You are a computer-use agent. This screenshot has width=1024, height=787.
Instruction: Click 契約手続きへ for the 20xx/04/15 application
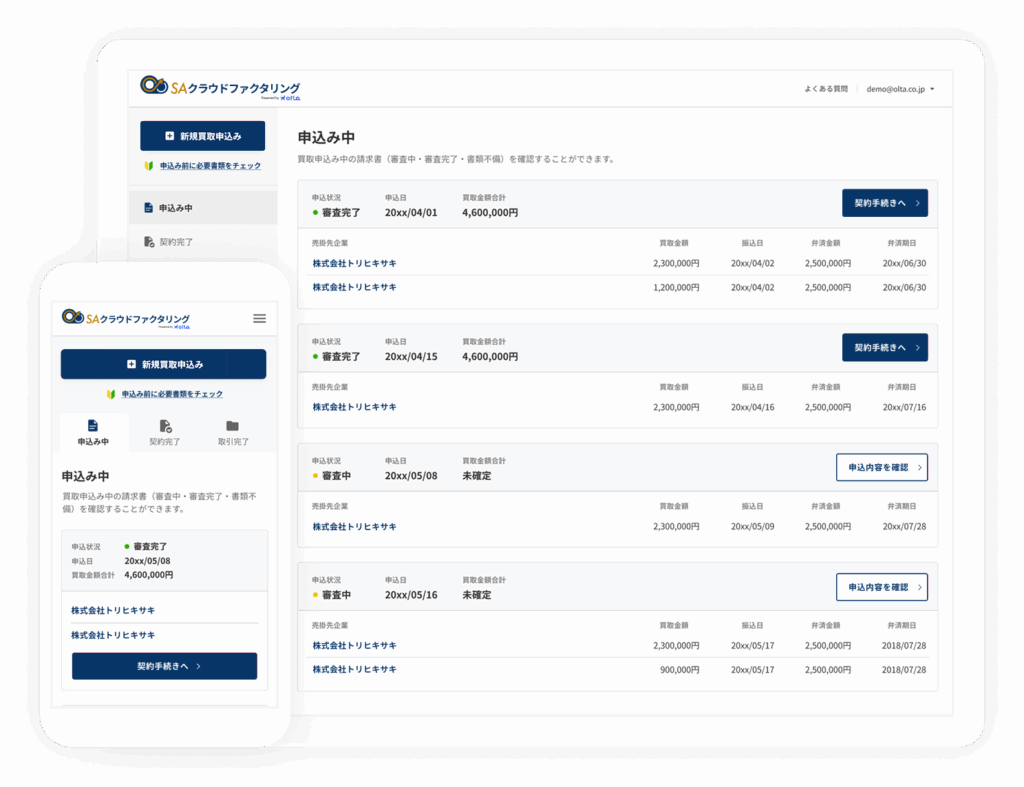885,347
